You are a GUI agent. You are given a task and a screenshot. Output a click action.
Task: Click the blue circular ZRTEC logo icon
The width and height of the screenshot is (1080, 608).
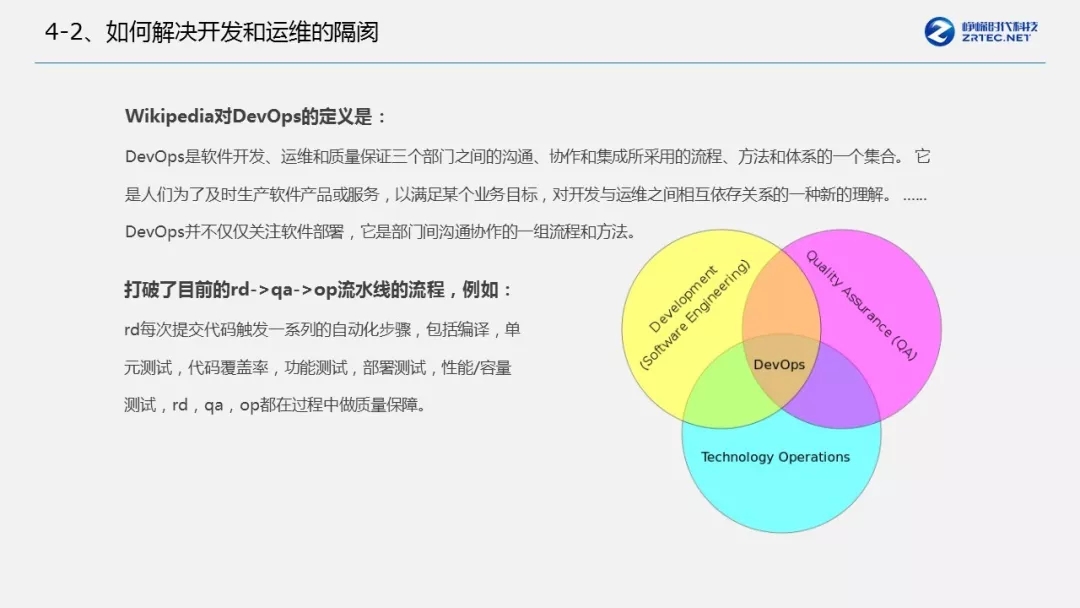tap(939, 31)
